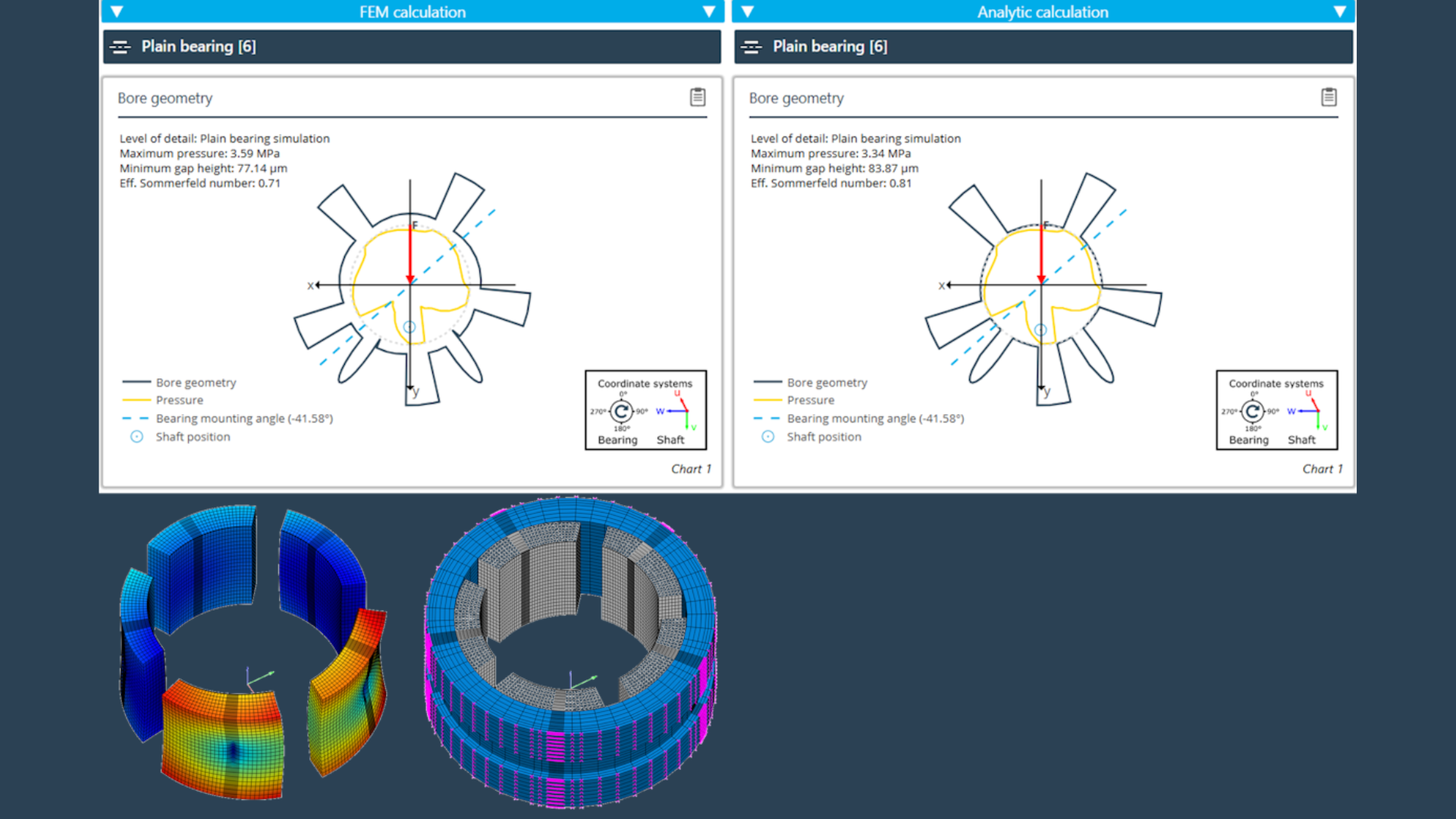Image resolution: width=1456 pixels, height=819 pixels.
Task: Click shaft position circle marker in FEM chart
Action: coord(409,327)
